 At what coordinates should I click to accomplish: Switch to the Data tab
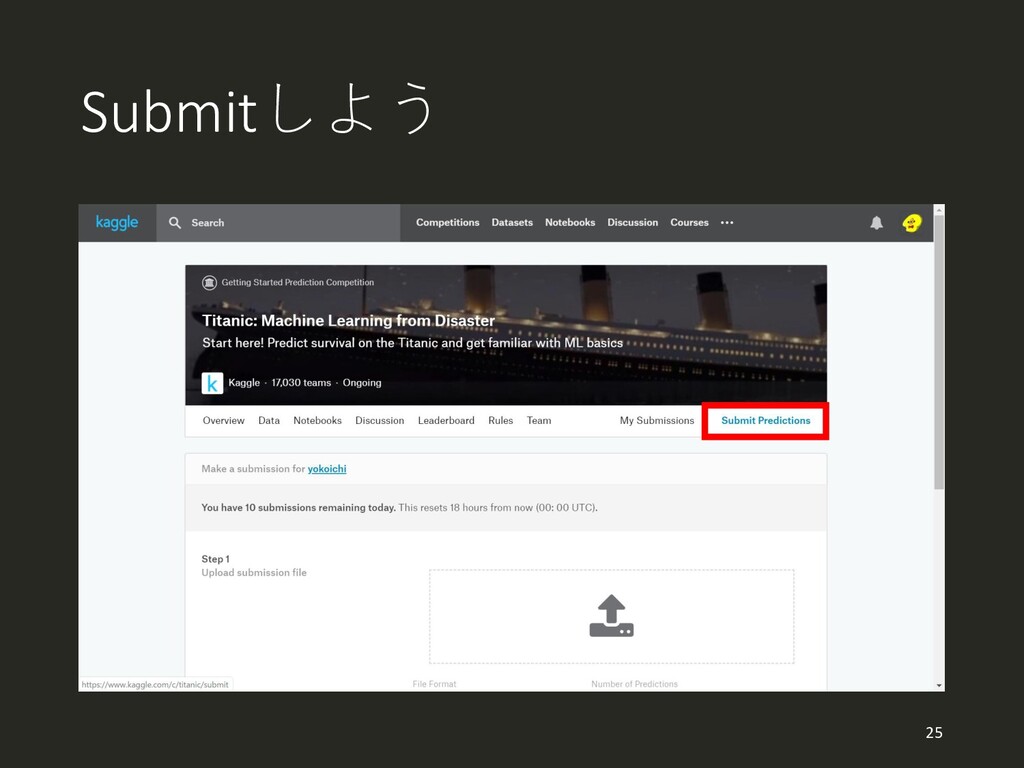[268, 421]
